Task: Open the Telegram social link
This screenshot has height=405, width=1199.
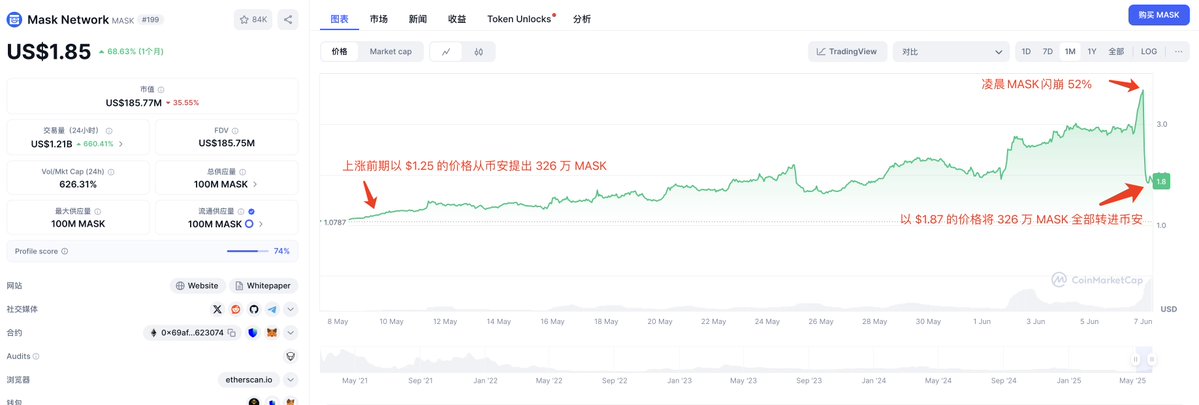Action: point(272,309)
